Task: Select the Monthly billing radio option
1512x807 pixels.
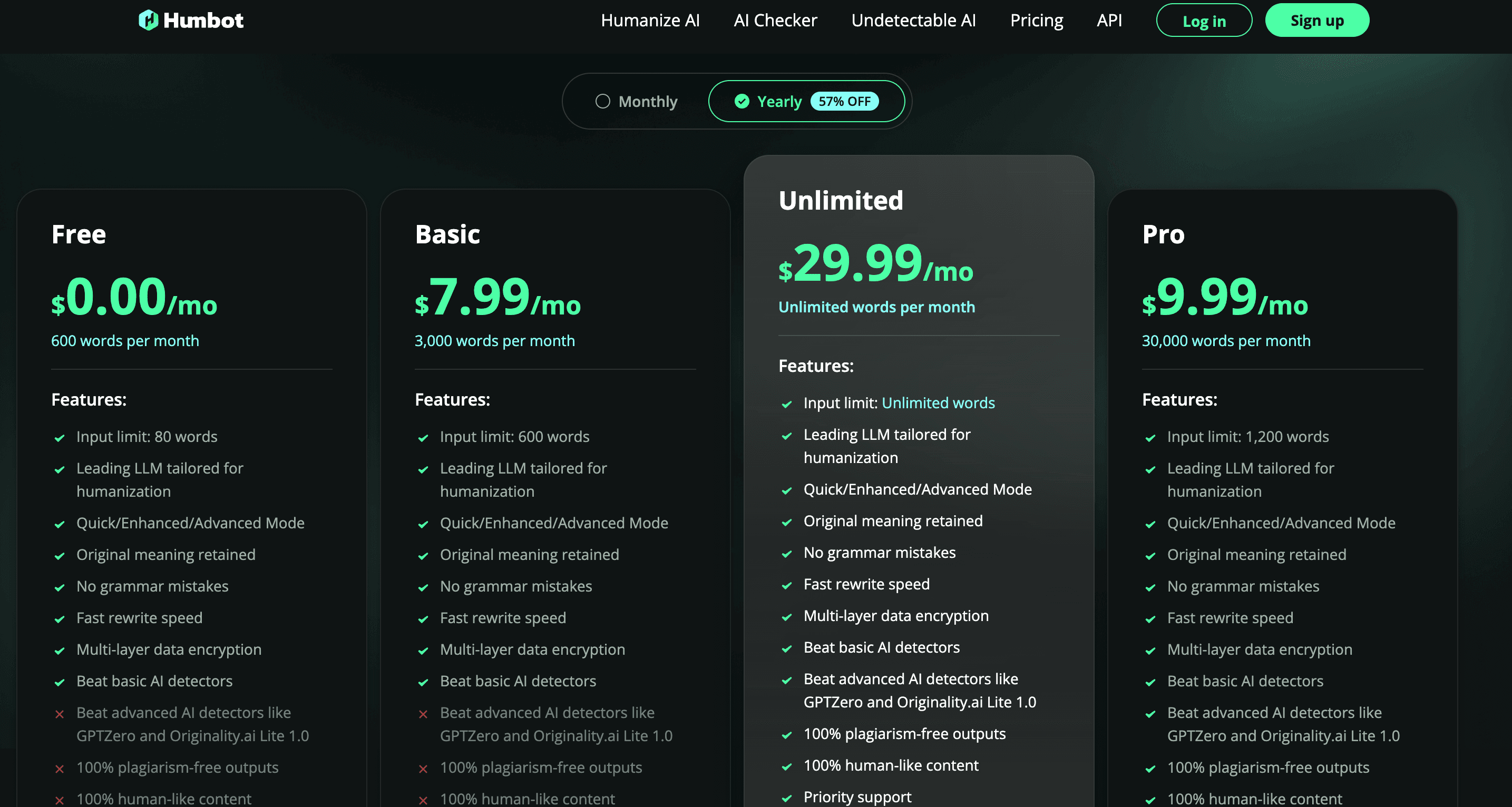Action: [x=603, y=102]
